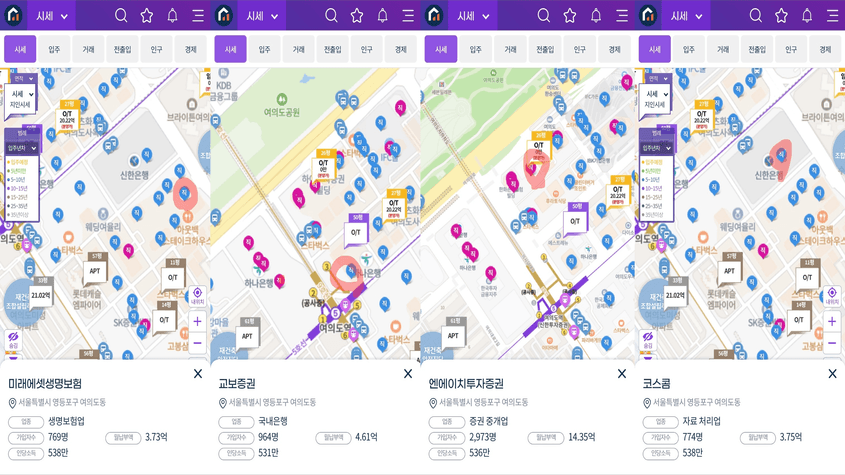Open favorites star in 미래에셋생명보험 panel
This screenshot has width=845, height=475.
147,16
